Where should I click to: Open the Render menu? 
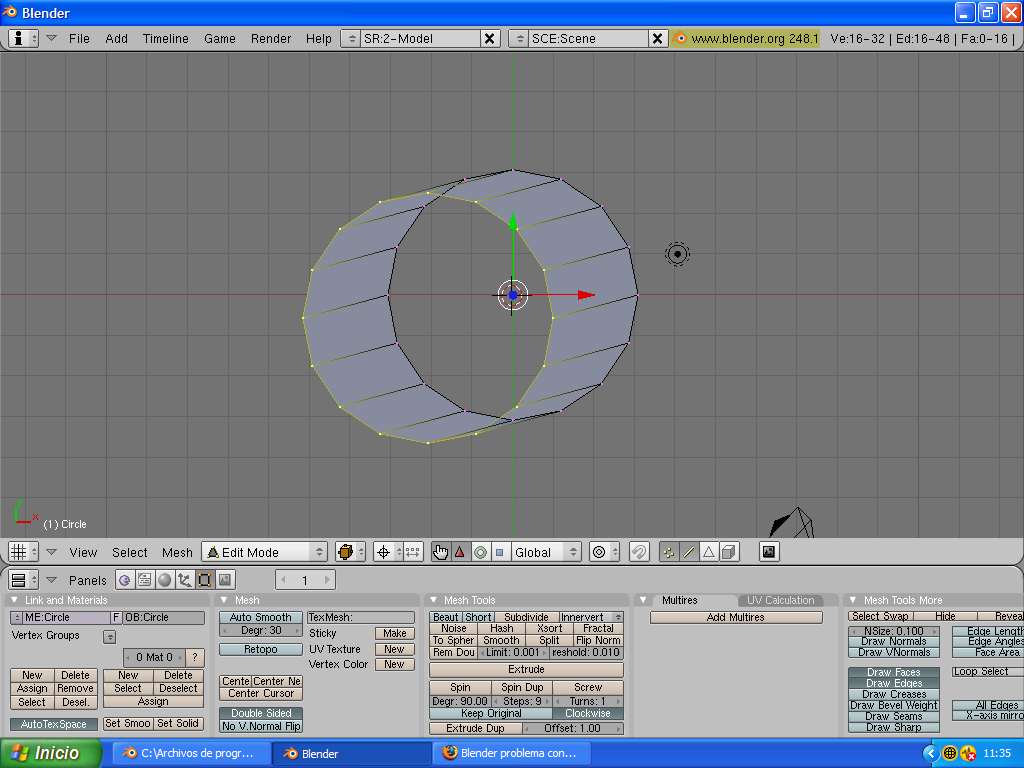click(x=271, y=39)
